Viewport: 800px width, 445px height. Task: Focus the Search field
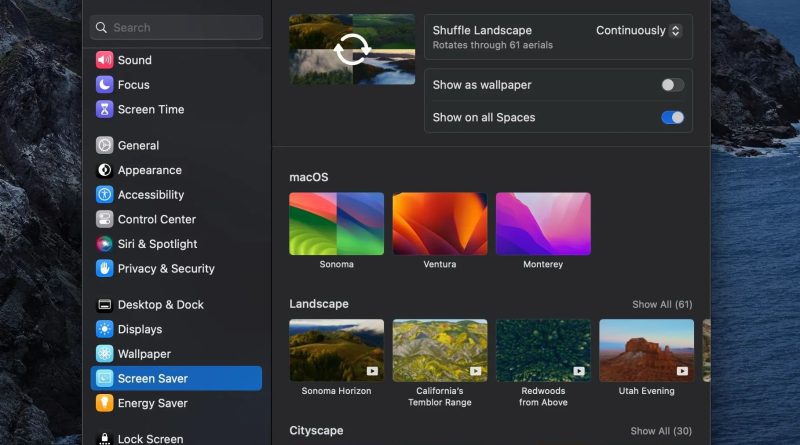tap(176, 28)
